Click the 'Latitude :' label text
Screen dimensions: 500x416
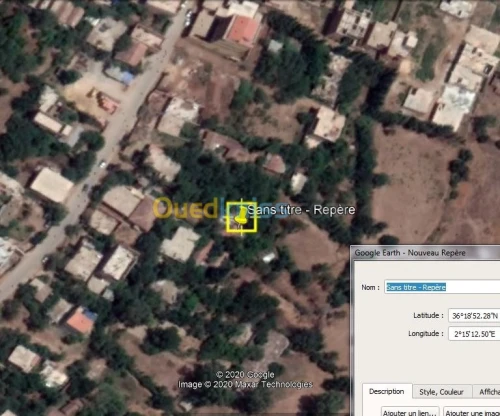(x=428, y=315)
